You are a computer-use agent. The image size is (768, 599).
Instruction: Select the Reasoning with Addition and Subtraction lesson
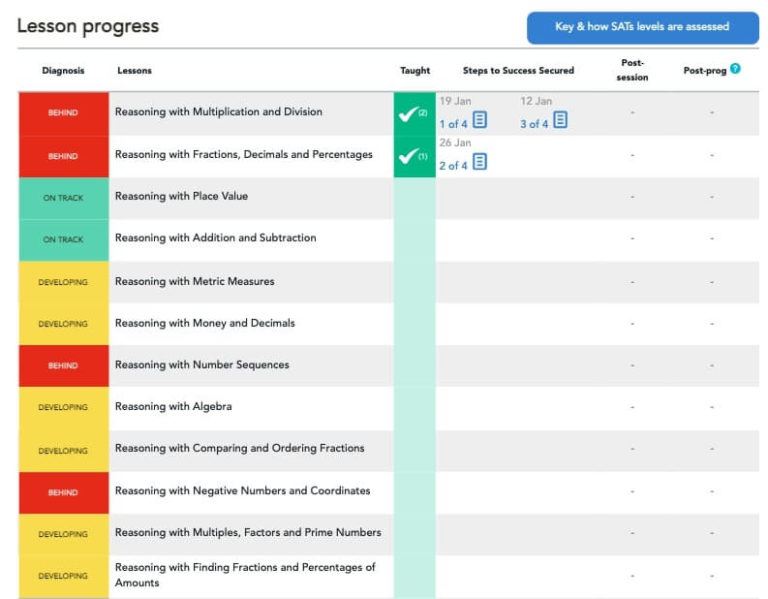pos(215,238)
